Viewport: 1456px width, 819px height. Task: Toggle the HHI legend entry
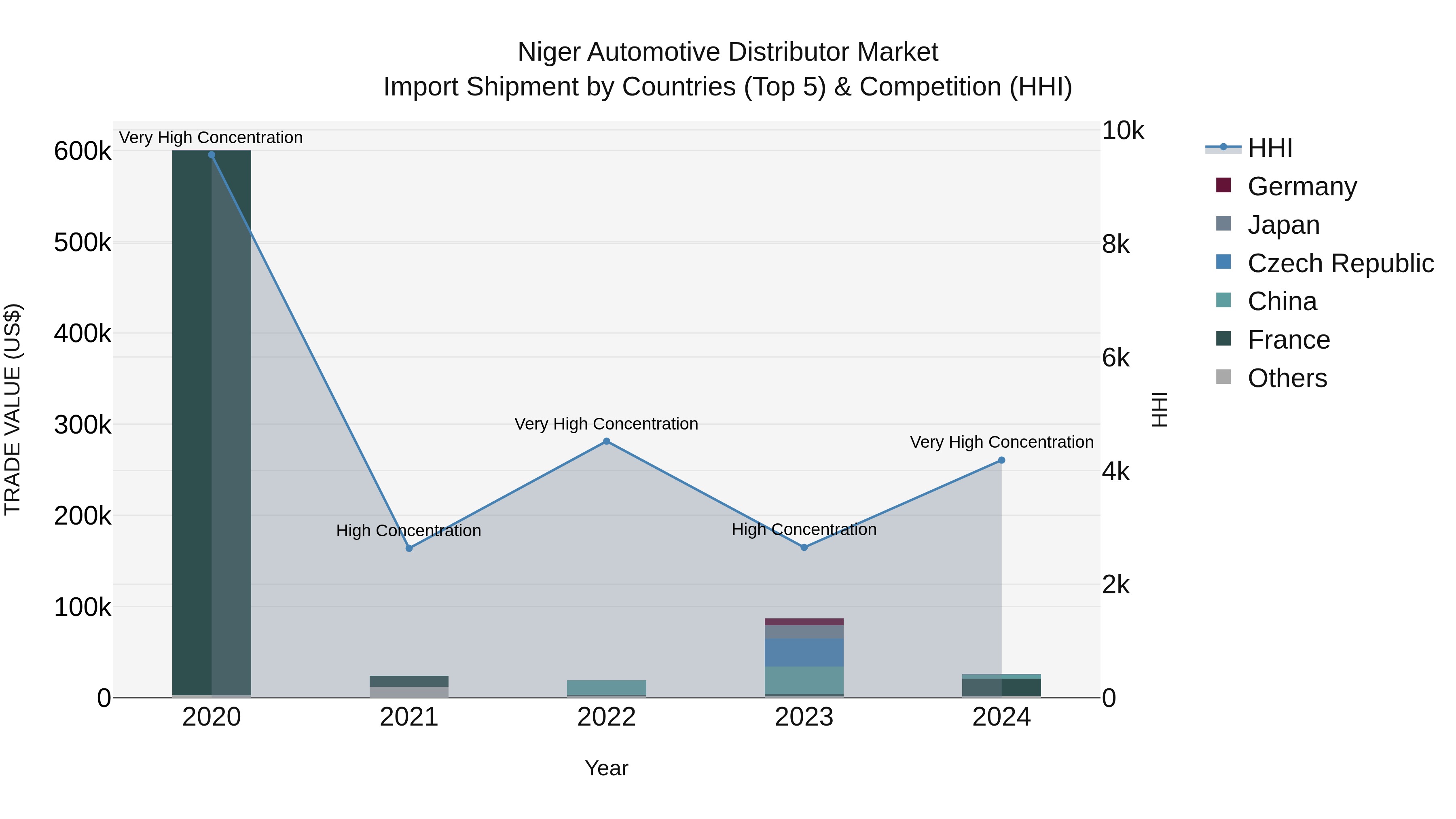[1249, 148]
